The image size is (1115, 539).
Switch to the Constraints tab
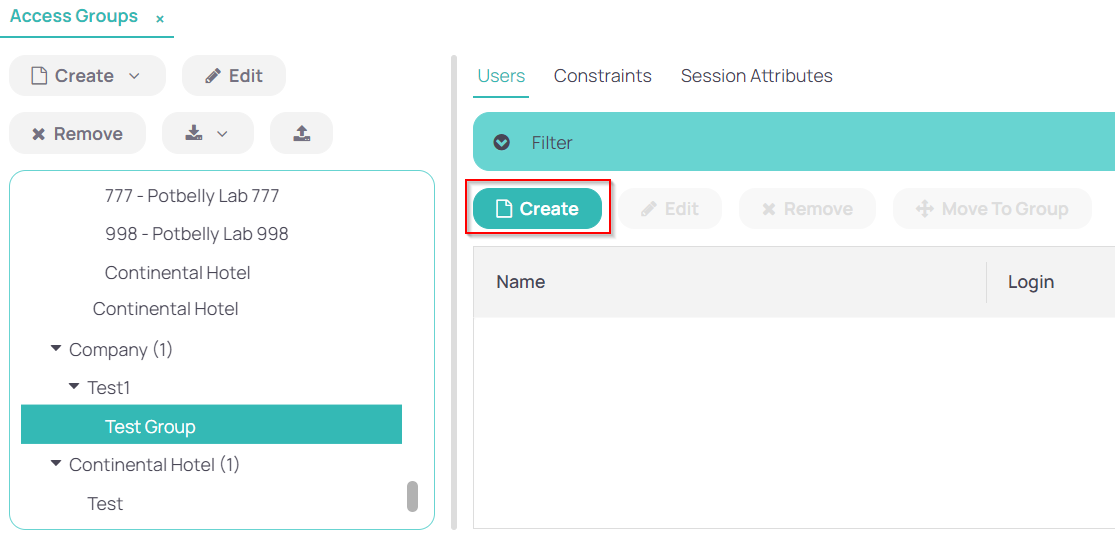(x=603, y=76)
